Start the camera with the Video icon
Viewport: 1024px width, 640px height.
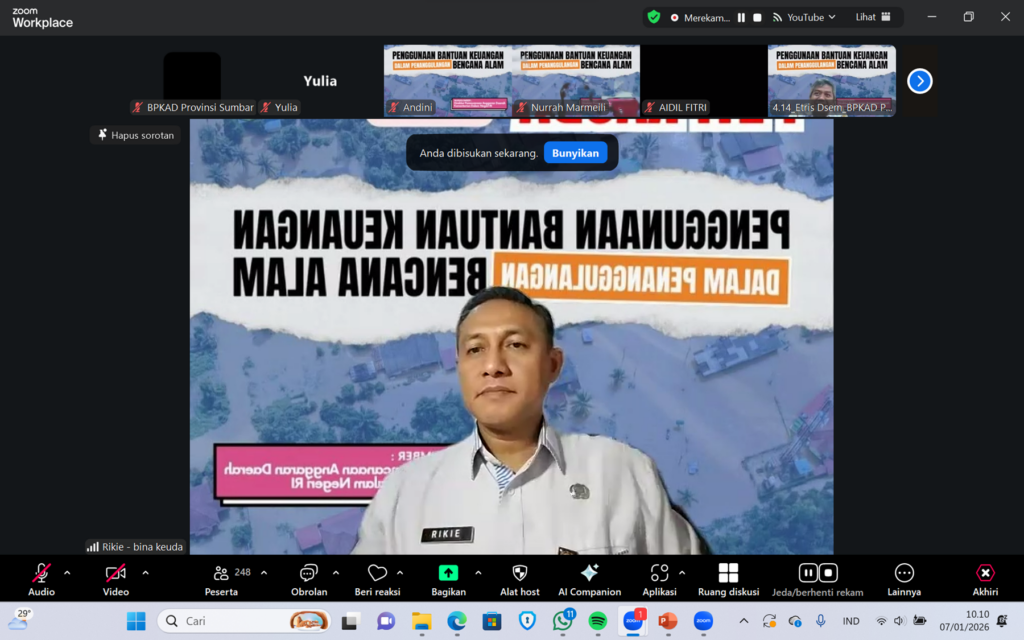coord(116,573)
